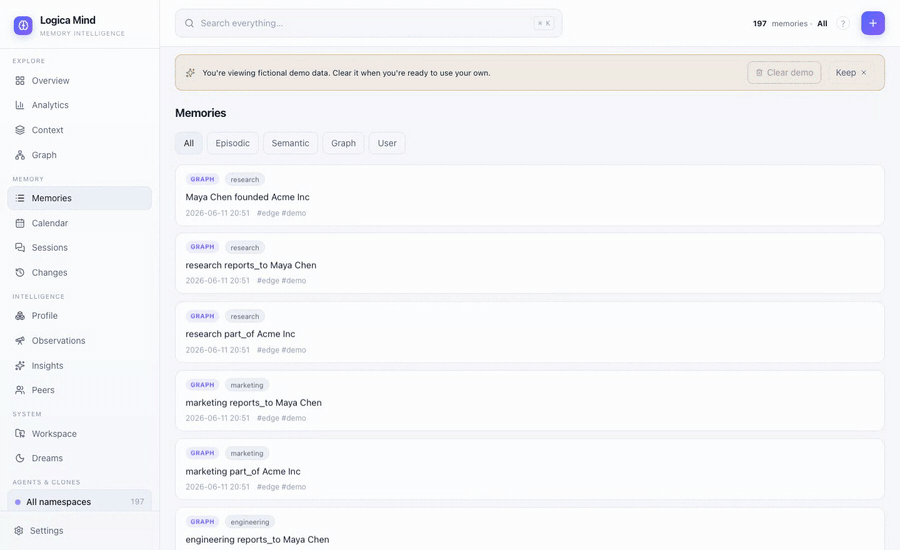Open memory 'research reports_to Maya Chen'

[529, 264]
